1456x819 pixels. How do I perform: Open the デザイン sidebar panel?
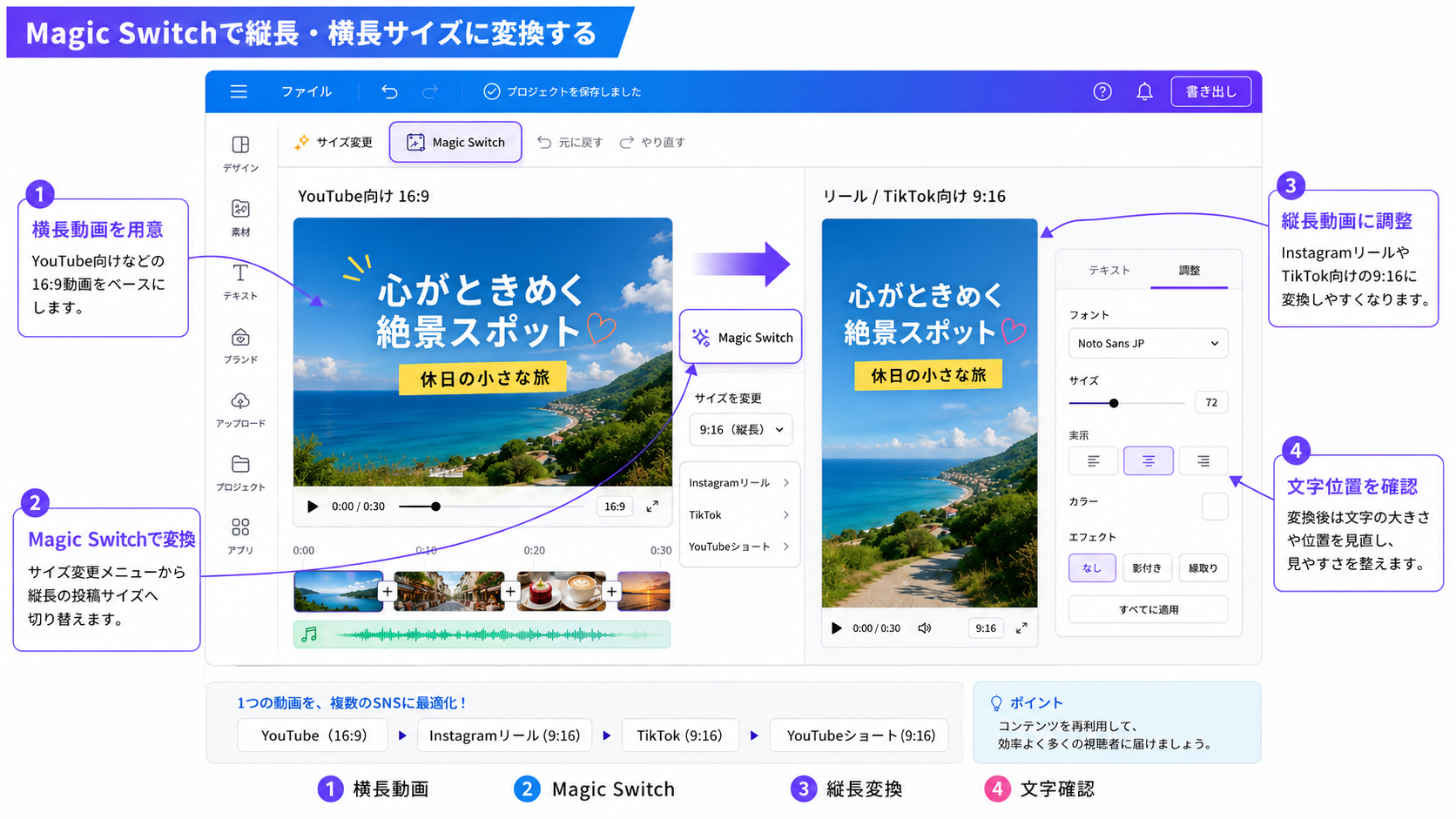[x=240, y=153]
